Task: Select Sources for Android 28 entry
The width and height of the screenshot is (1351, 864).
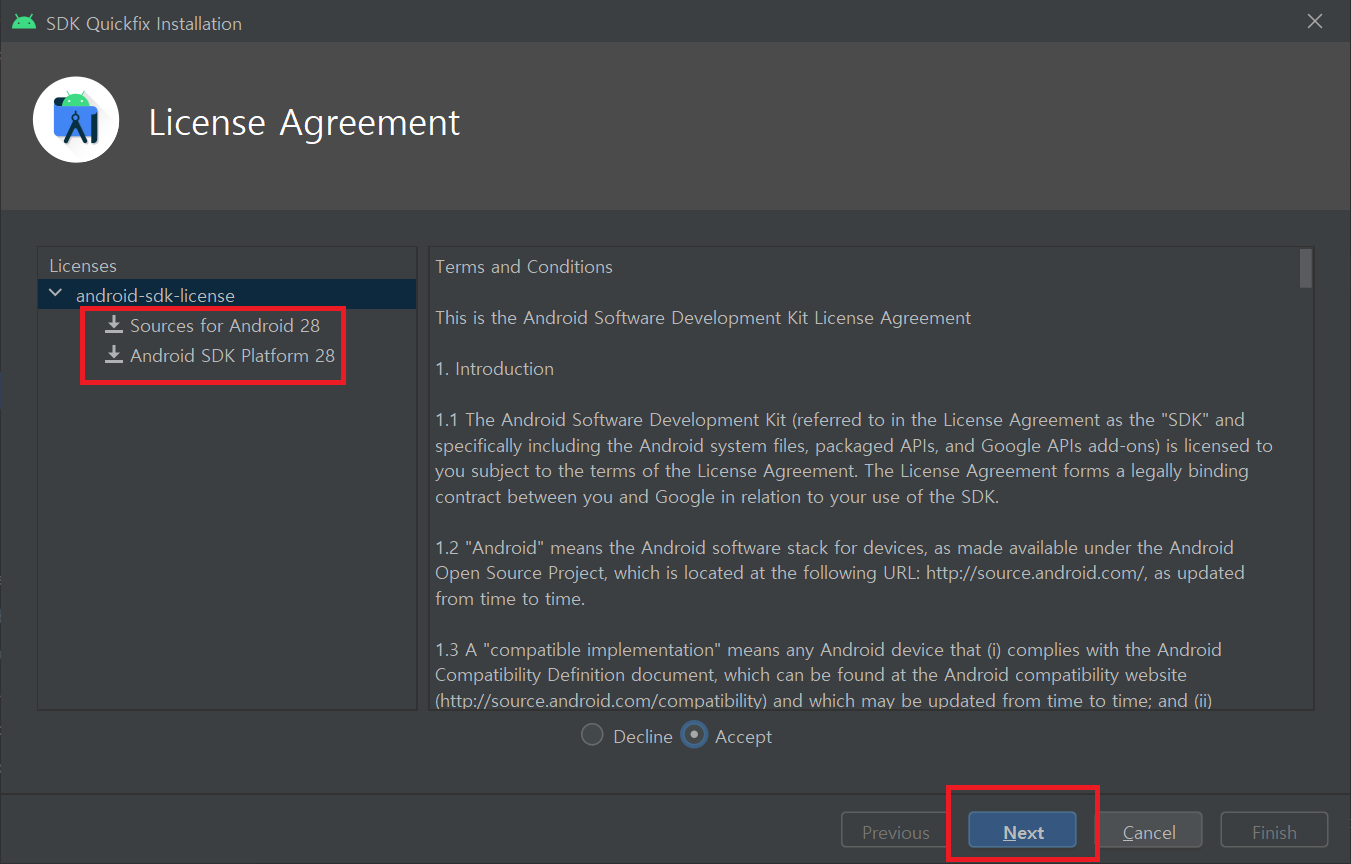Action: pos(225,325)
